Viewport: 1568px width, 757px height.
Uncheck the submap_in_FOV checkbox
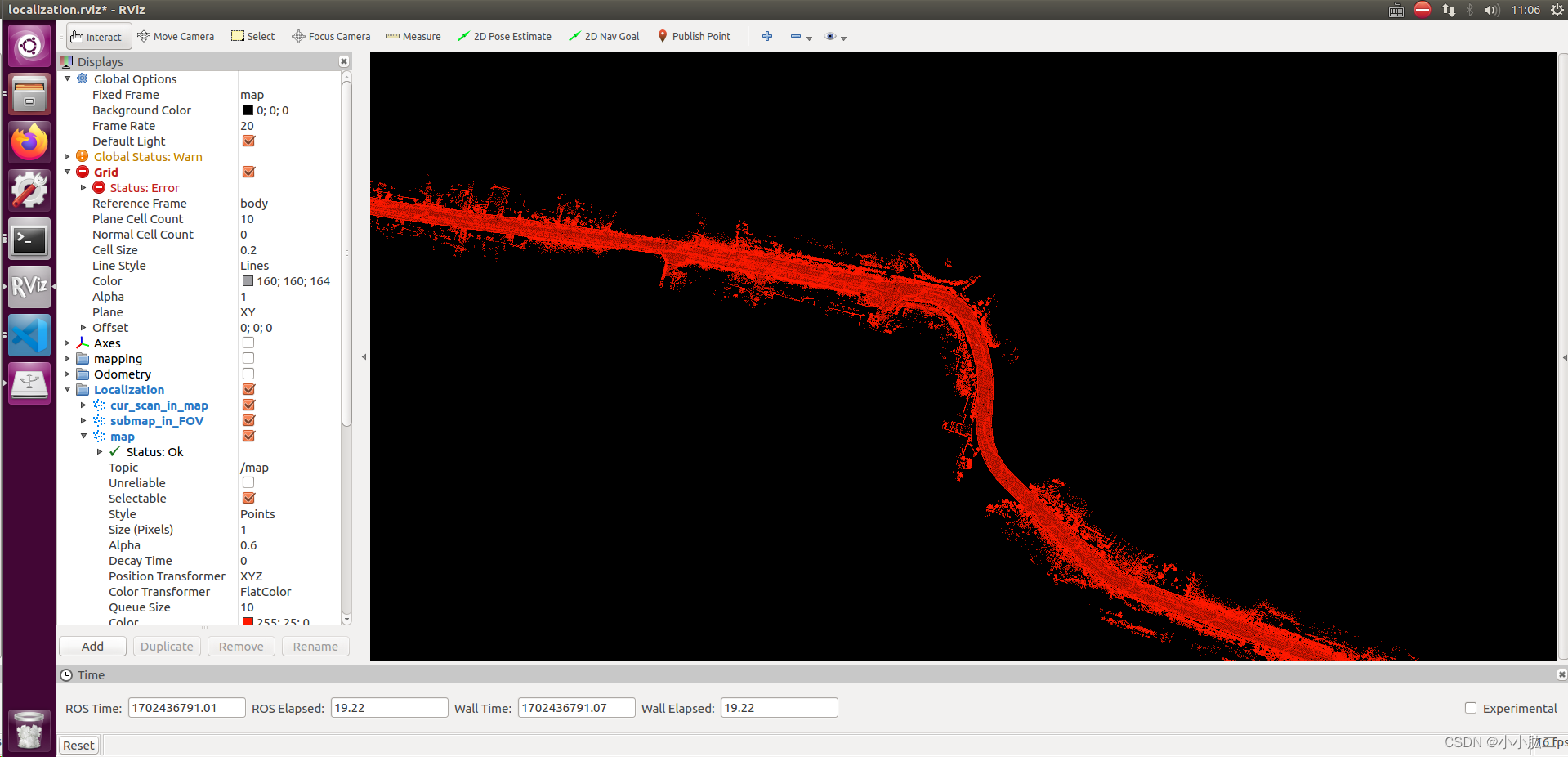pos(248,420)
